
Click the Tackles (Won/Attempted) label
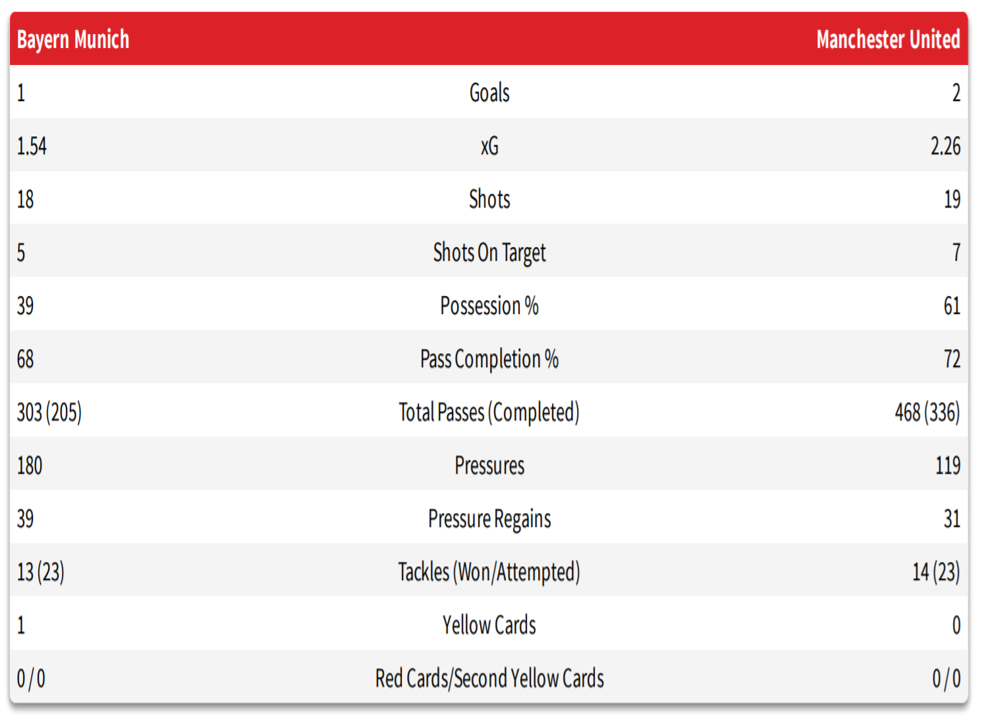click(489, 572)
